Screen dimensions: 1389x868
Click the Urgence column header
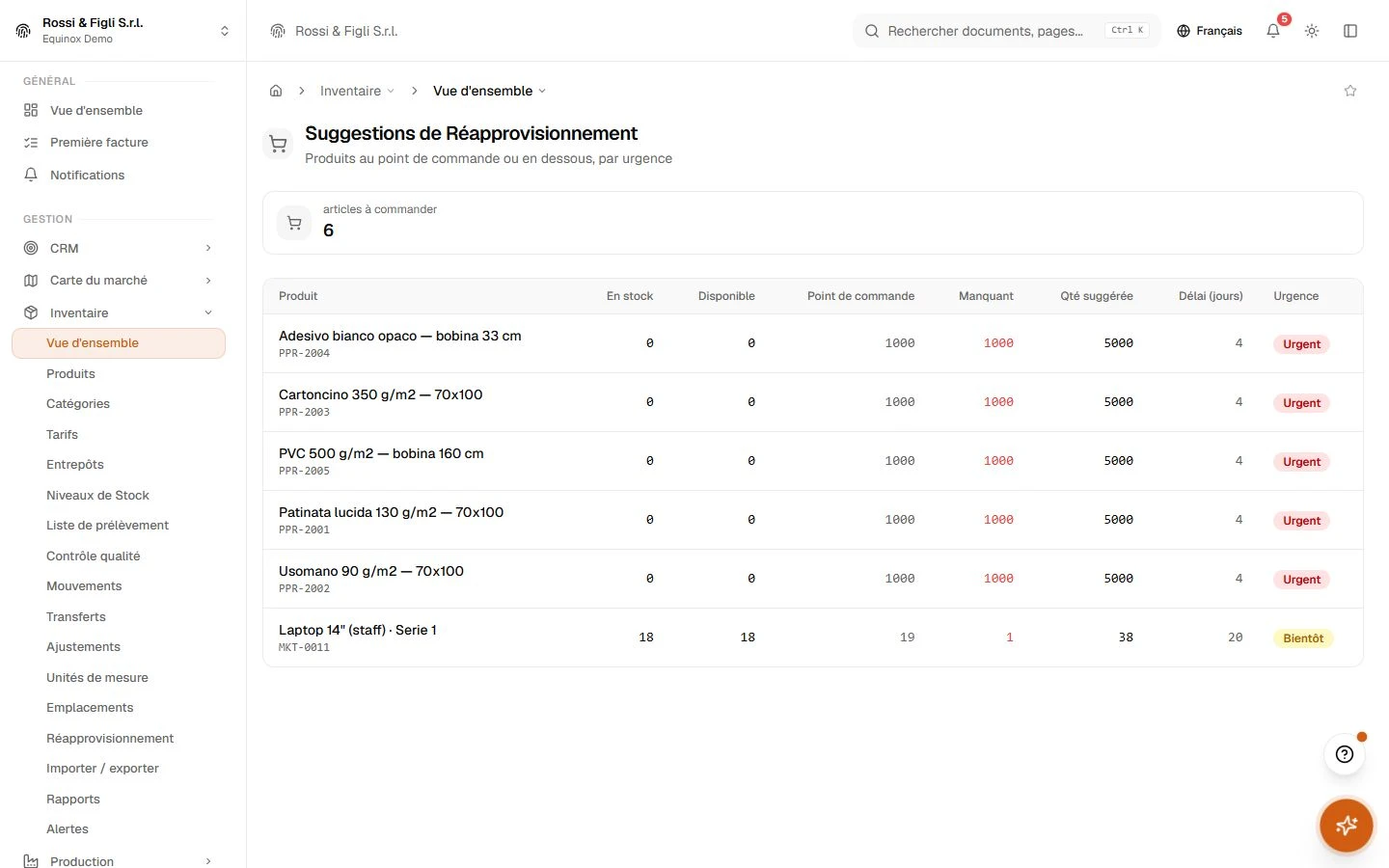1295,296
